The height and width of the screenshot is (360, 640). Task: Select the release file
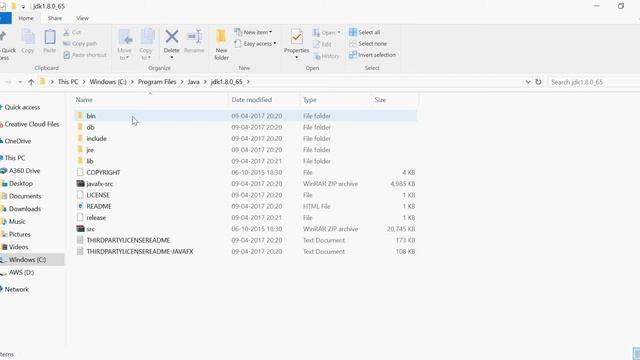tap(245, 218)
